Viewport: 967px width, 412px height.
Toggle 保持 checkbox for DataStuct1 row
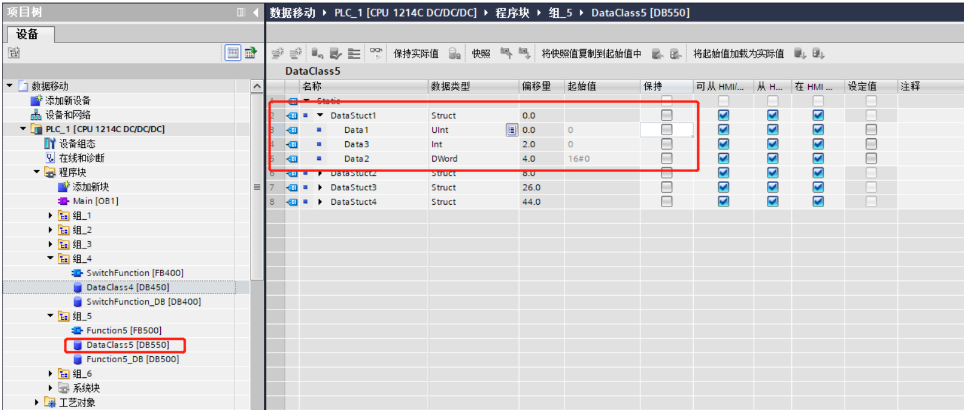(666, 115)
